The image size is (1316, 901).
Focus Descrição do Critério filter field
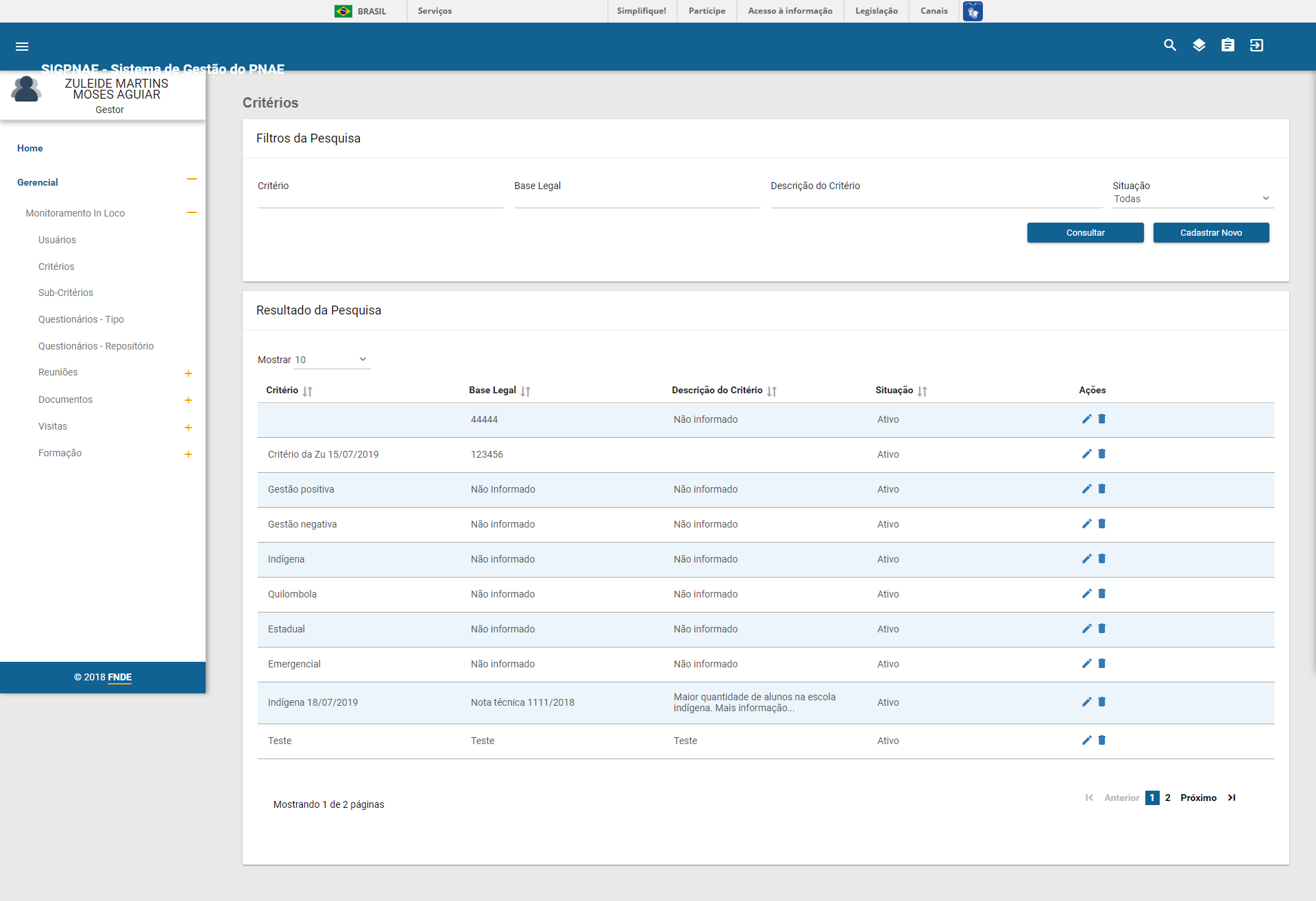pos(936,199)
